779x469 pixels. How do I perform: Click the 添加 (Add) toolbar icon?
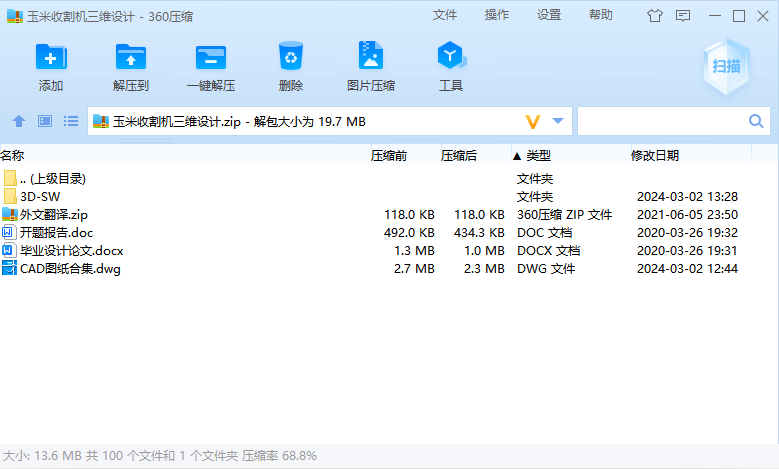point(51,57)
